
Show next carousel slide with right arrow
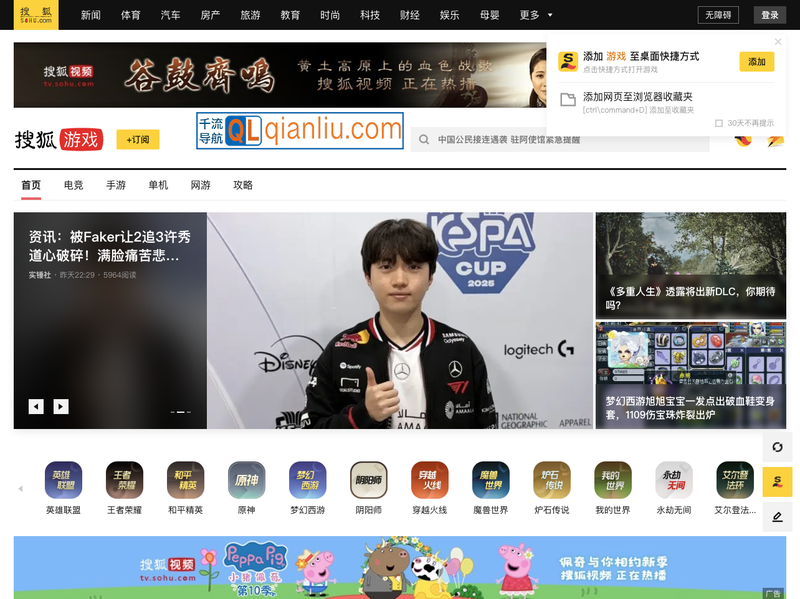tap(61, 406)
